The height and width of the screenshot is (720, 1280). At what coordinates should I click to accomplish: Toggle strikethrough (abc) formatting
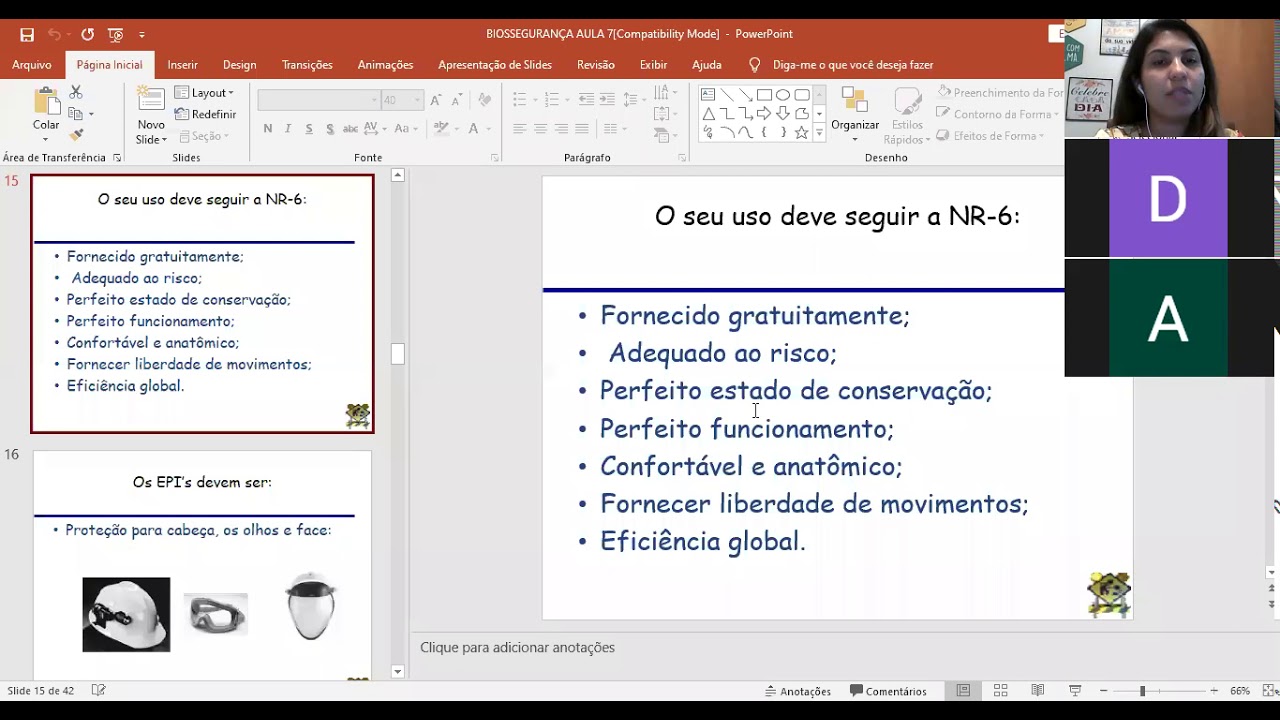pyautogui.click(x=350, y=129)
